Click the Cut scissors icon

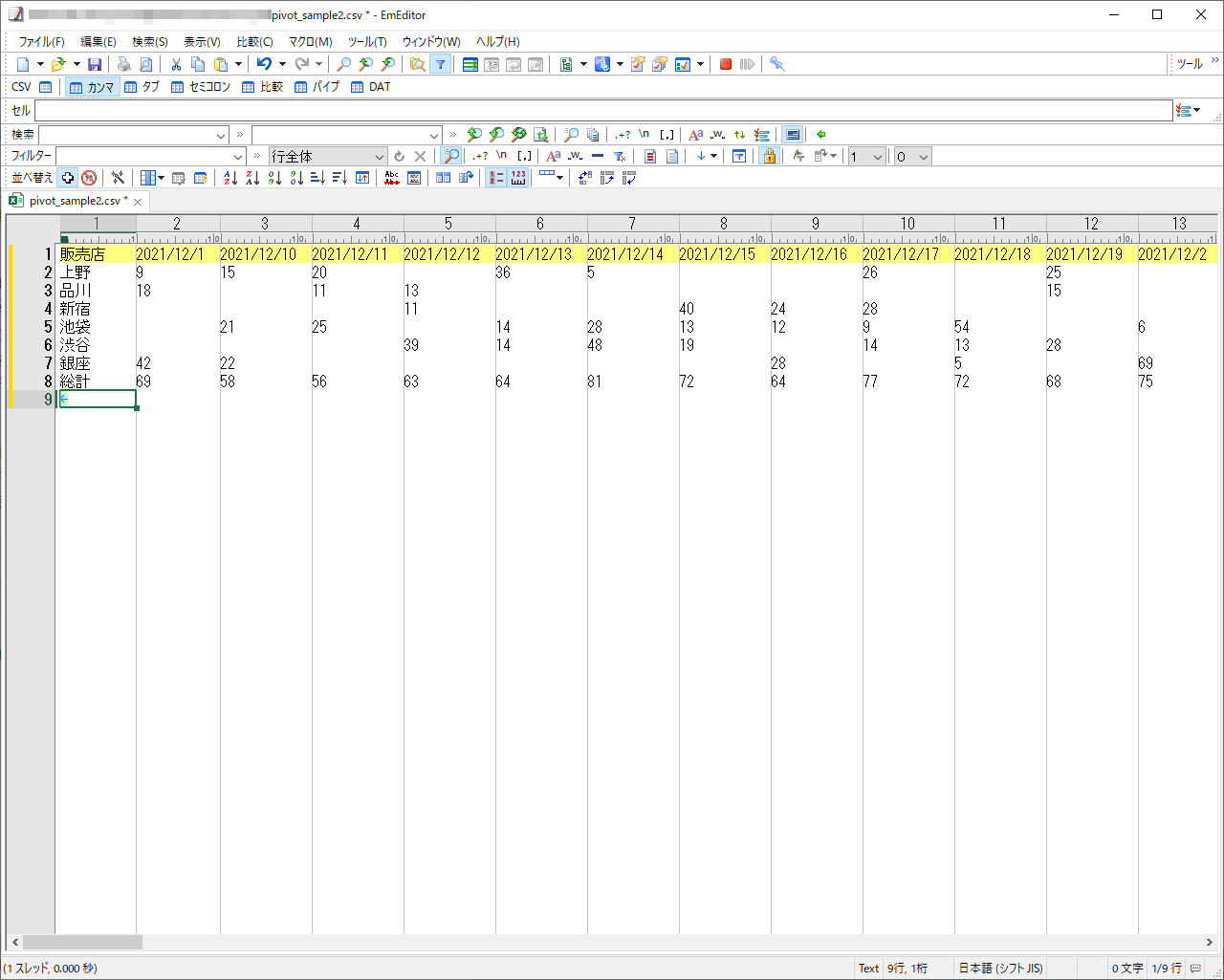click(x=176, y=64)
